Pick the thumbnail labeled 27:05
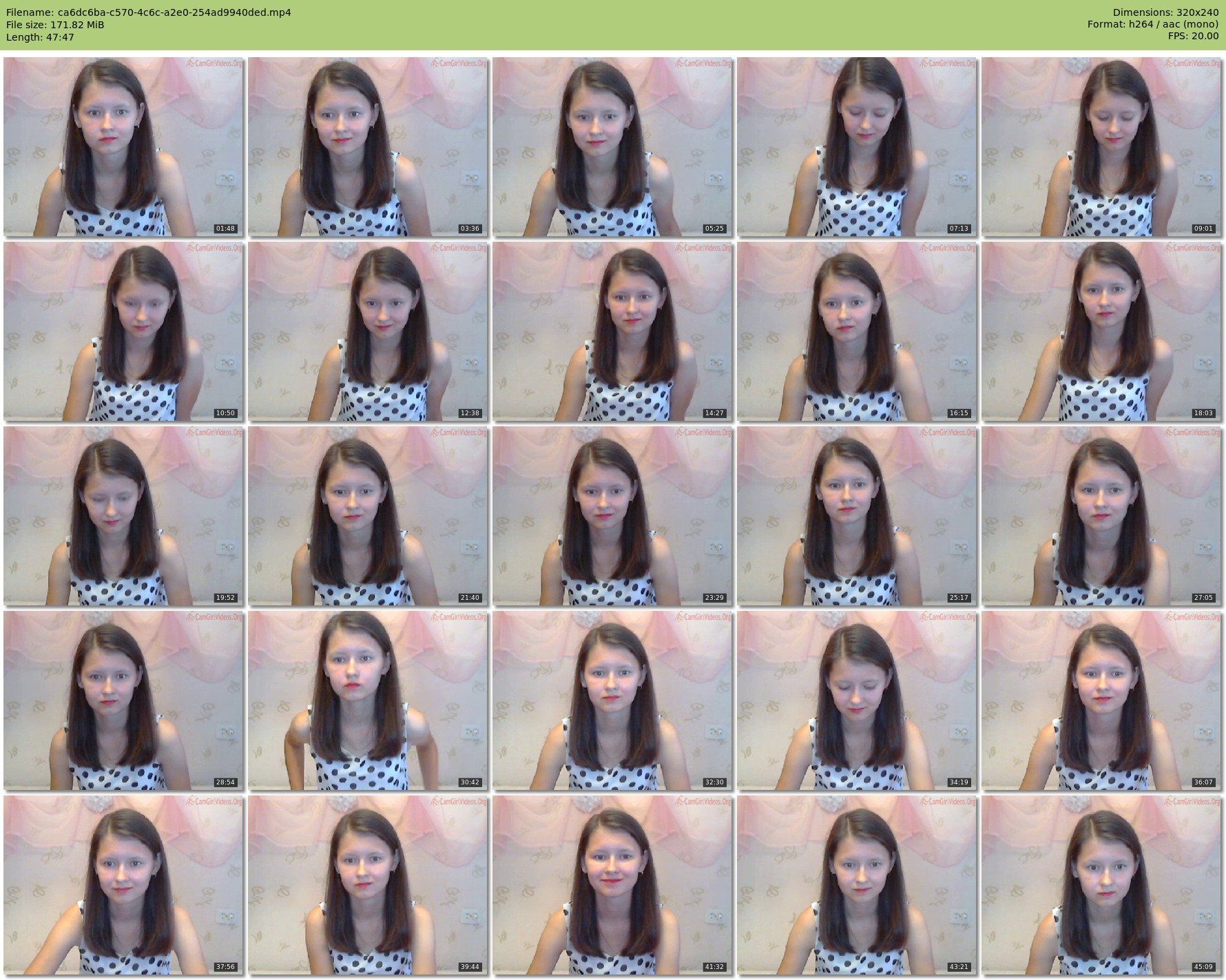1226x980 pixels. [x=1101, y=516]
